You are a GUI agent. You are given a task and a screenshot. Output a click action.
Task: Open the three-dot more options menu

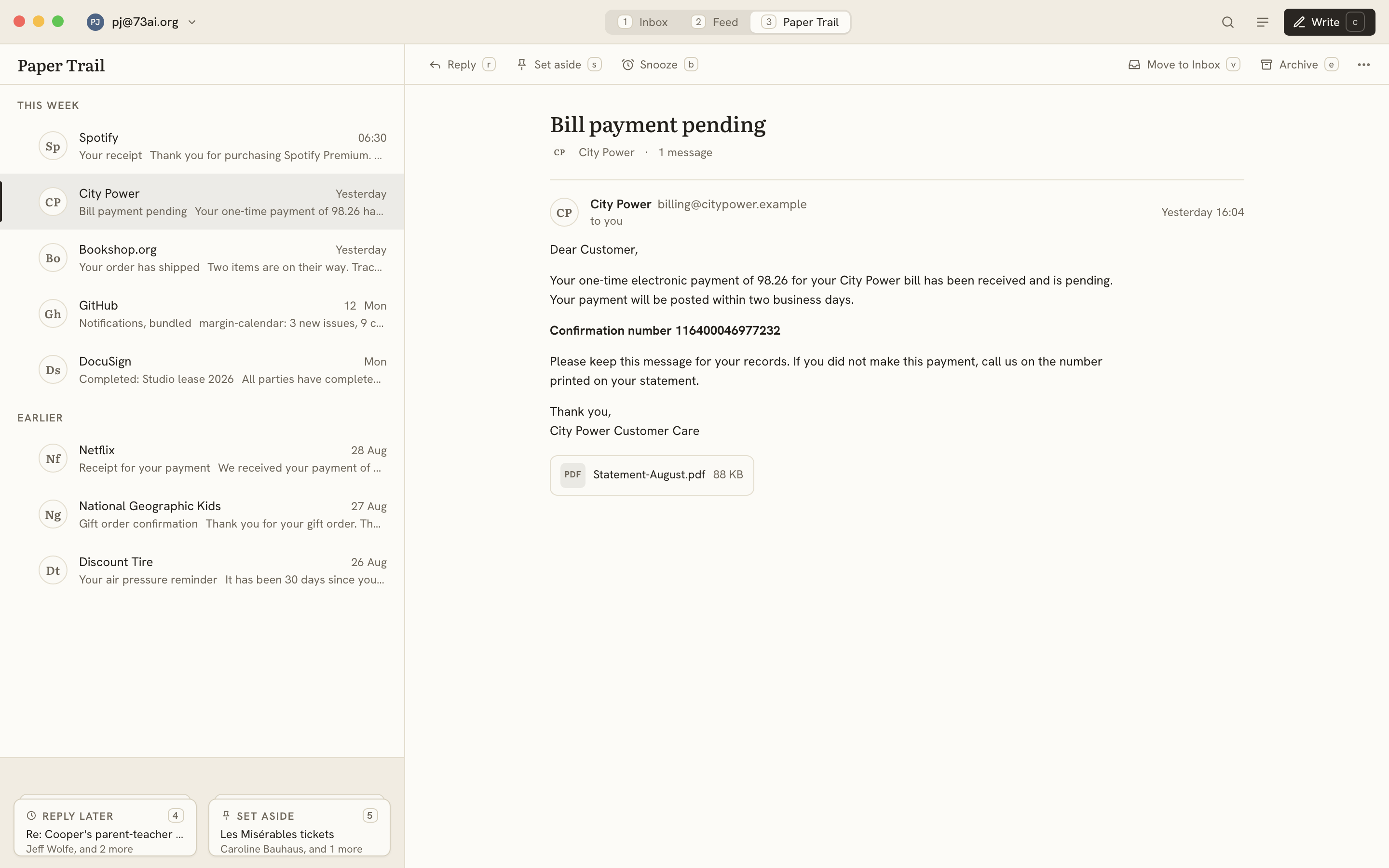[x=1364, y=65]
